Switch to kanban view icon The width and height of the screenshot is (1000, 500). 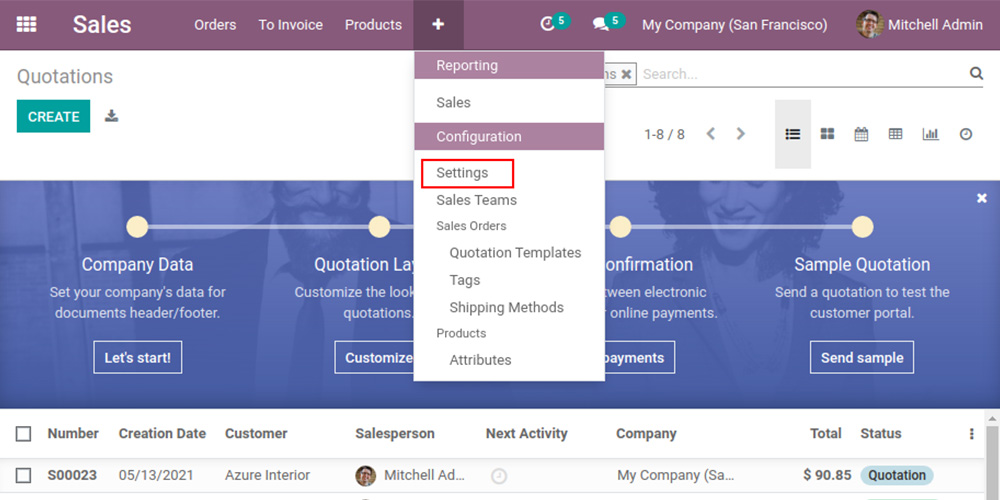pyautogui.click(x=827, y=134)
